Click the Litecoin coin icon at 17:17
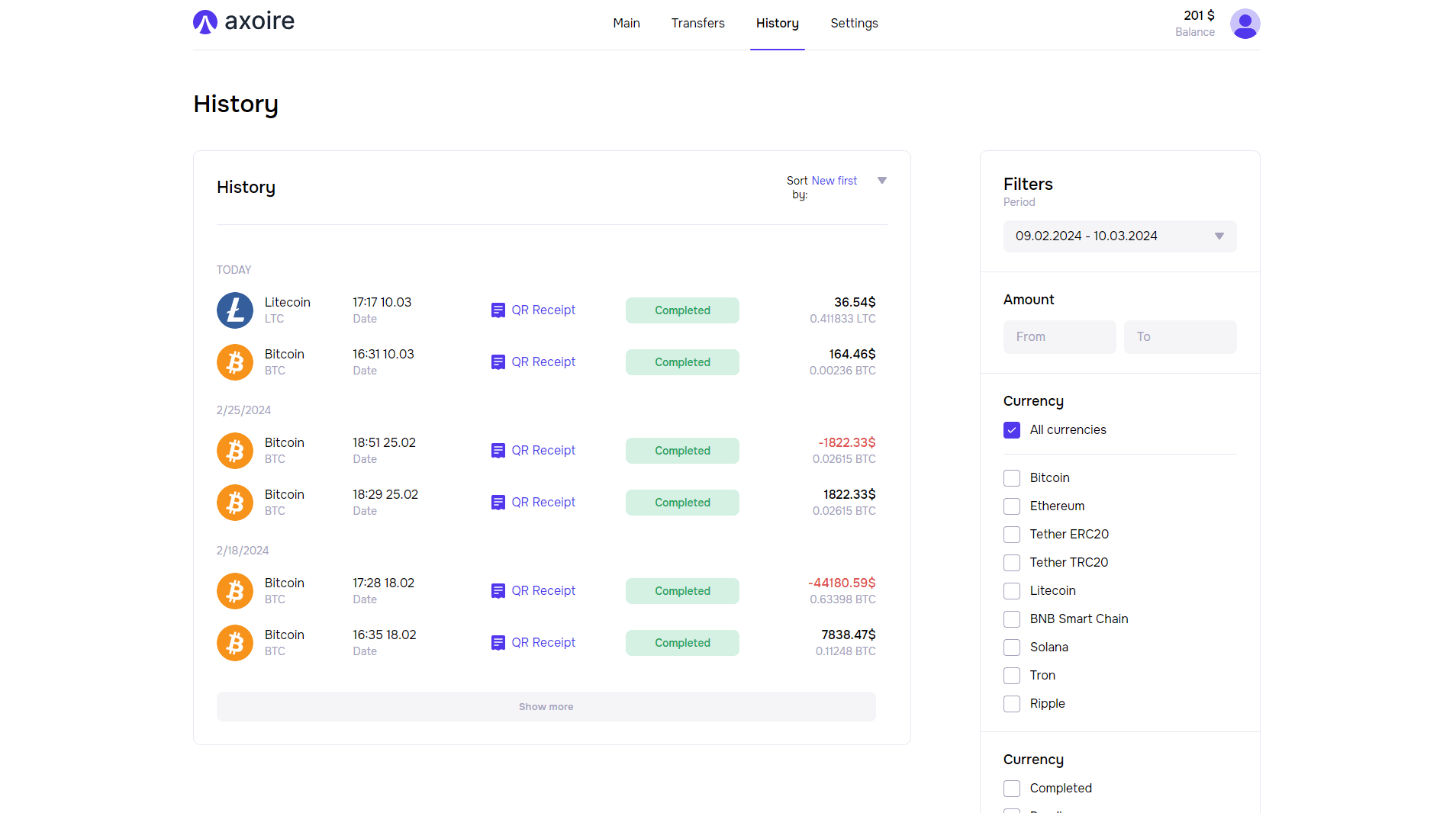Screen dimensions: 1456x813 (x=235, y=310)
